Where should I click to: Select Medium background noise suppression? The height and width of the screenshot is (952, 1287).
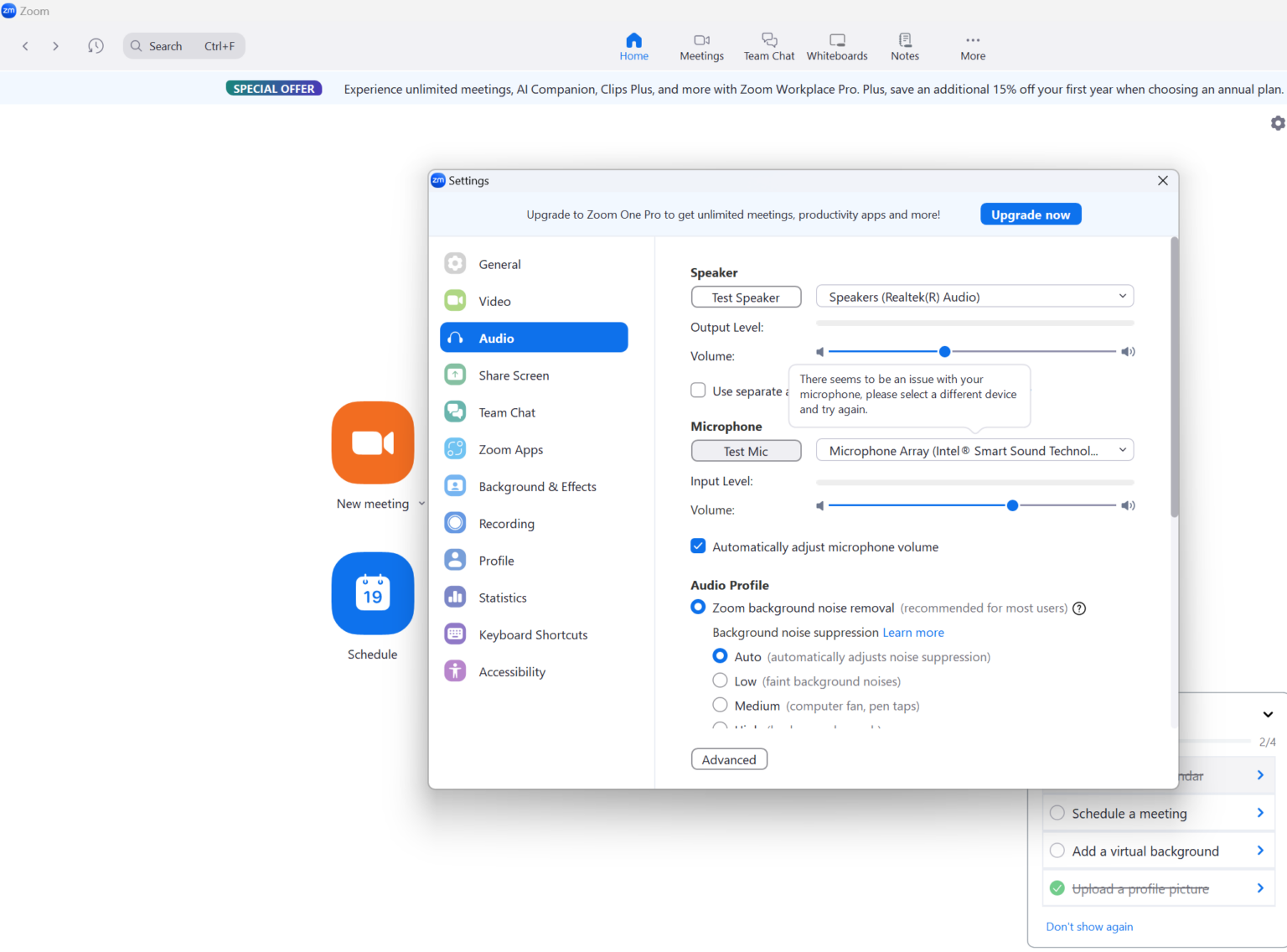point(720,705)
